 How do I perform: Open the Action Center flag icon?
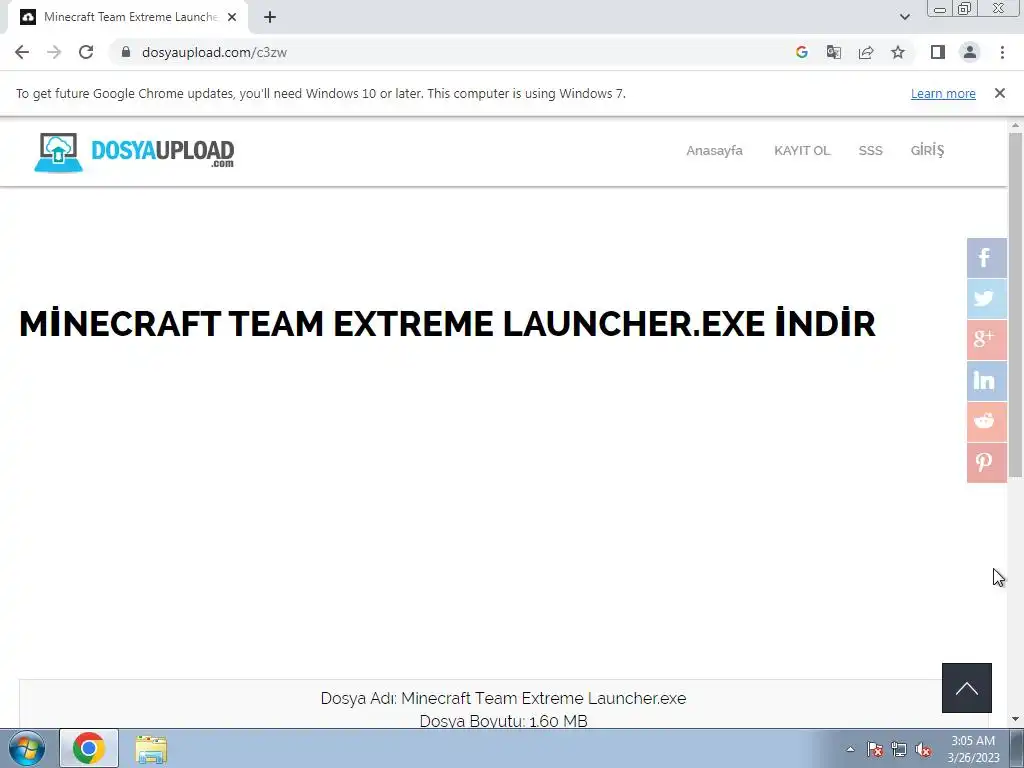875,749
